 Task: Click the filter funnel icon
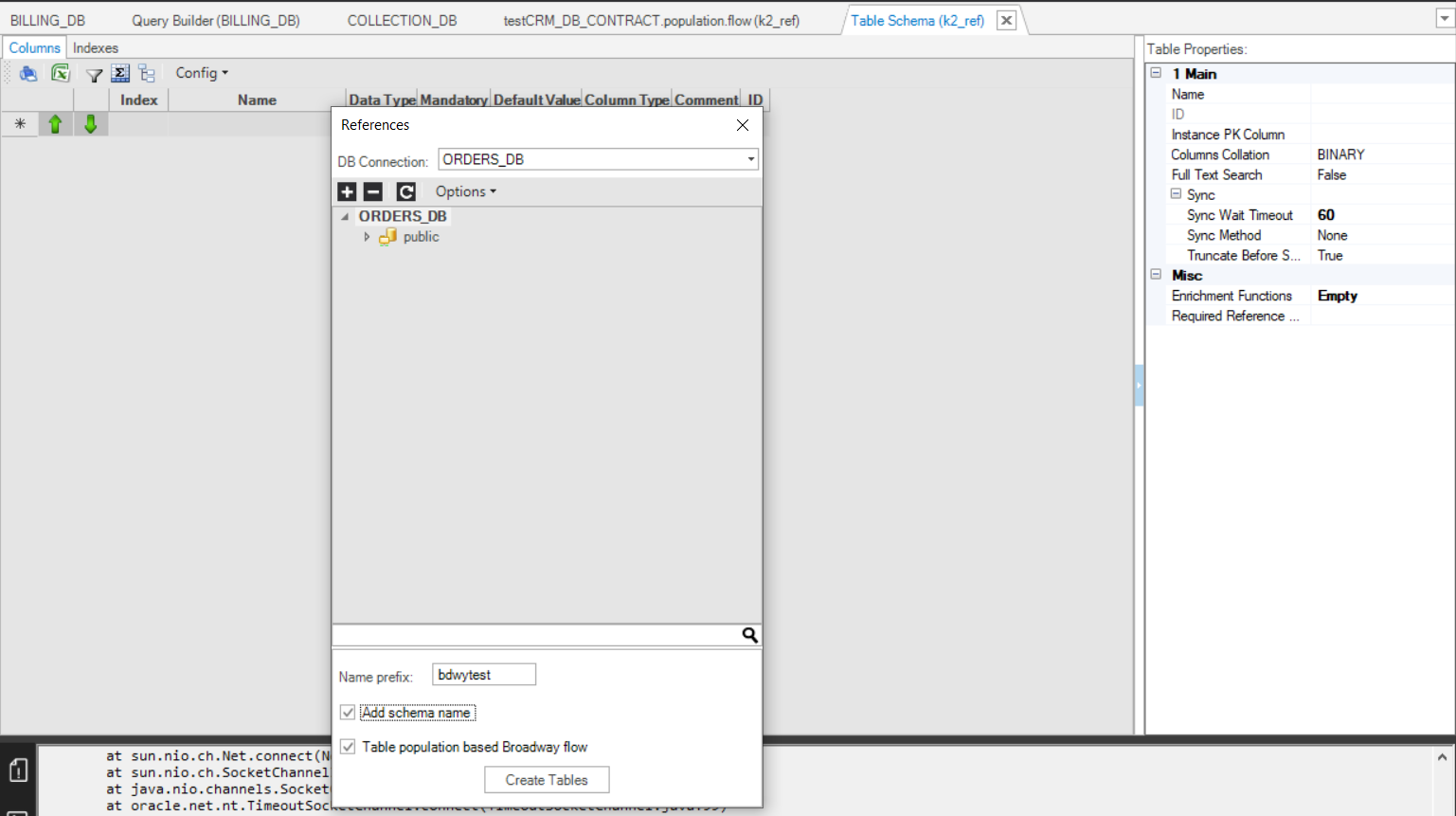pos(94,74)
